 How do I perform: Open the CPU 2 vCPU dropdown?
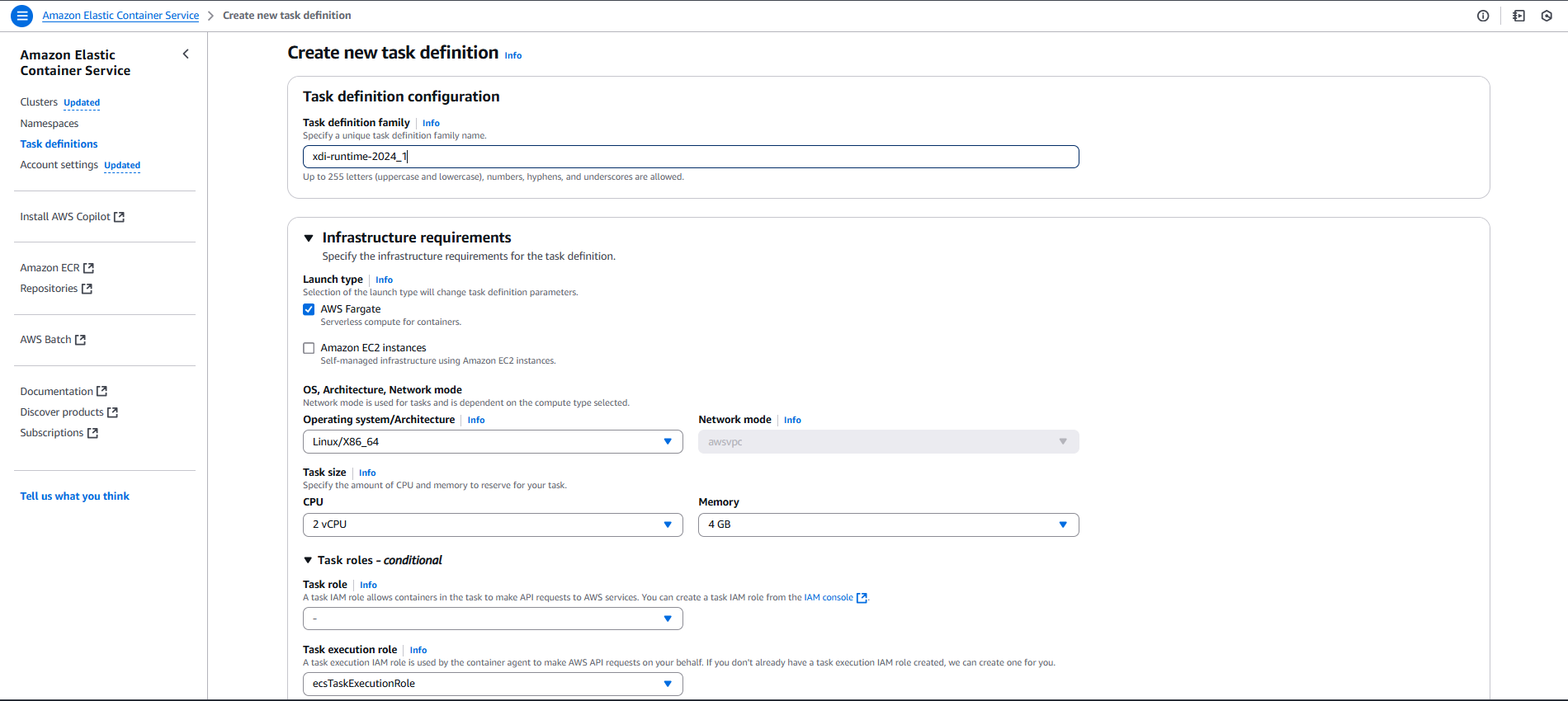click(x=493, y=525)
